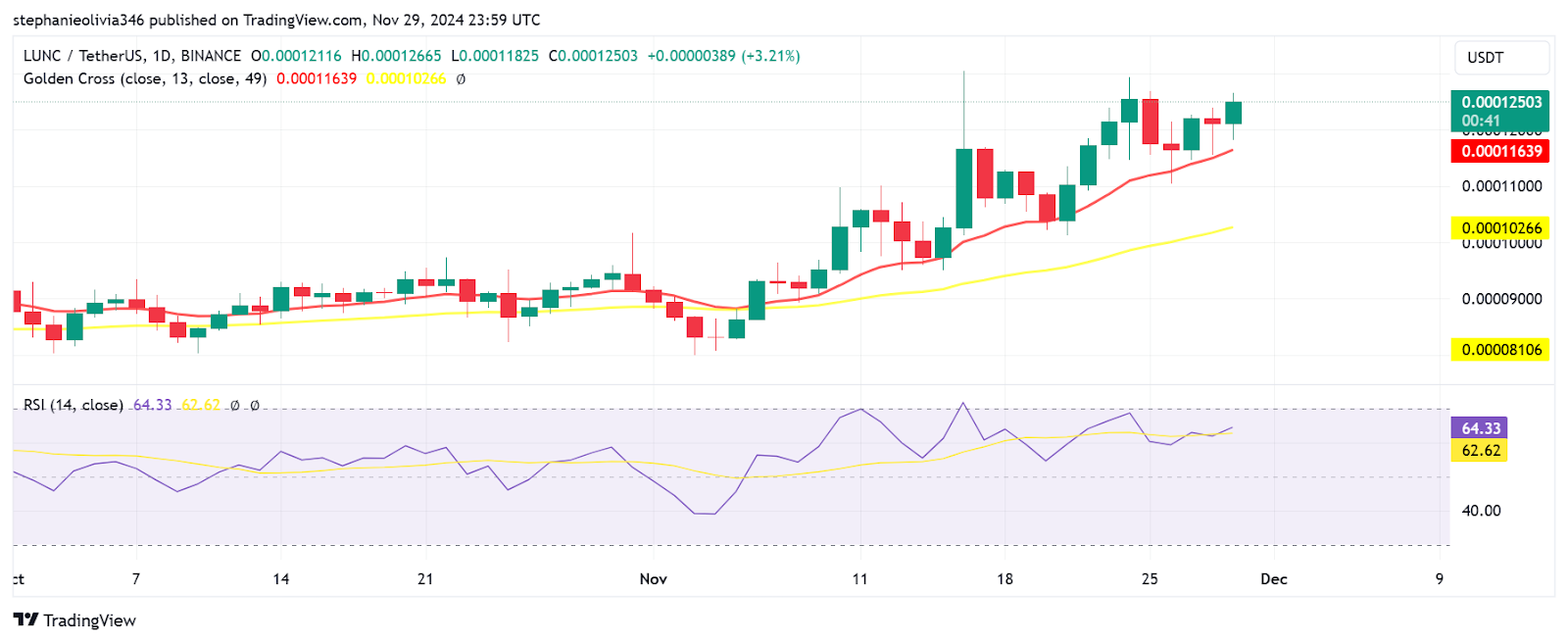Click the yellow 0.00008106 price axis tag
1568x643 pixels.
(1500, 350)
